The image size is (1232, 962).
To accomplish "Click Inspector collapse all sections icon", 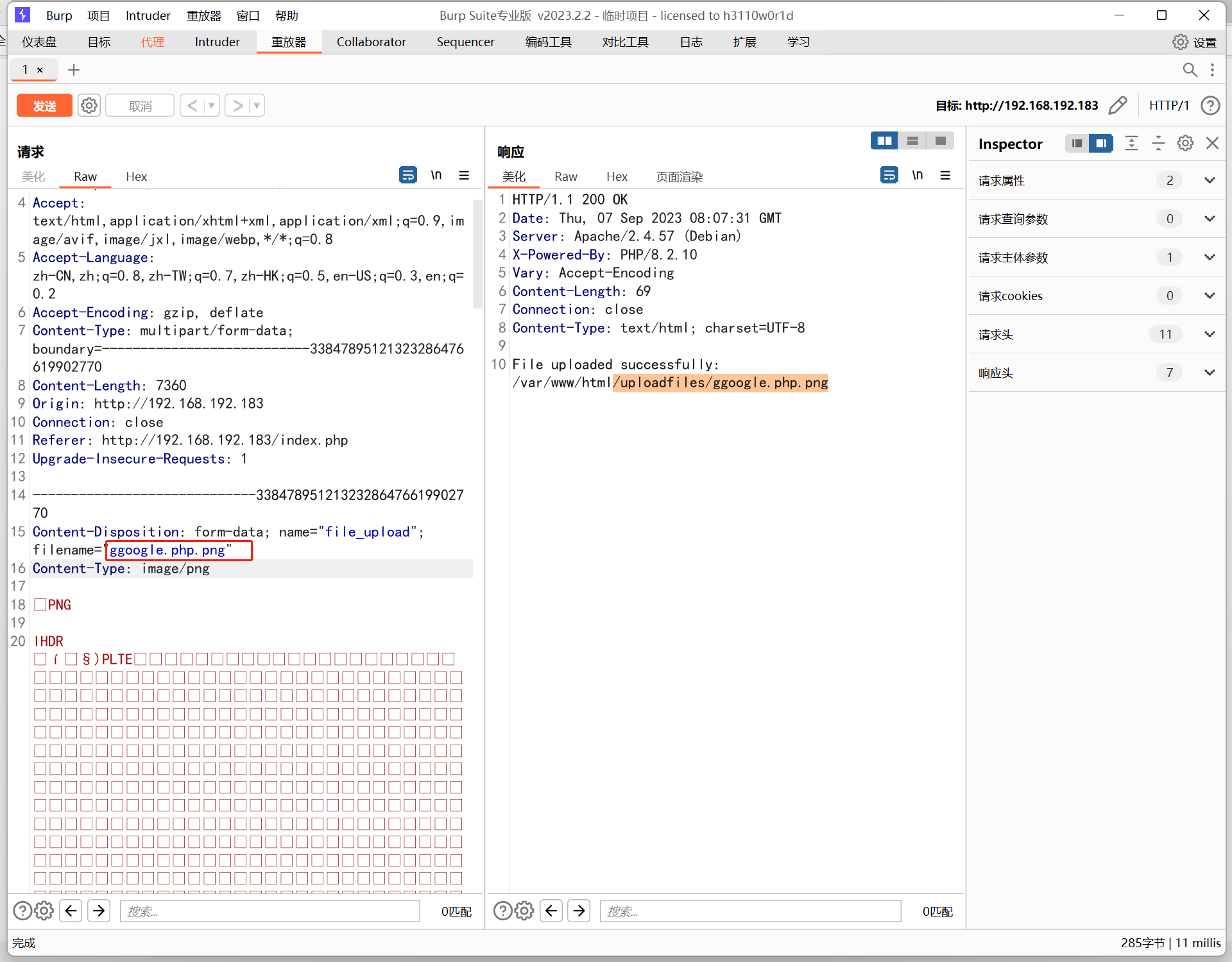I will (1158, 143).
